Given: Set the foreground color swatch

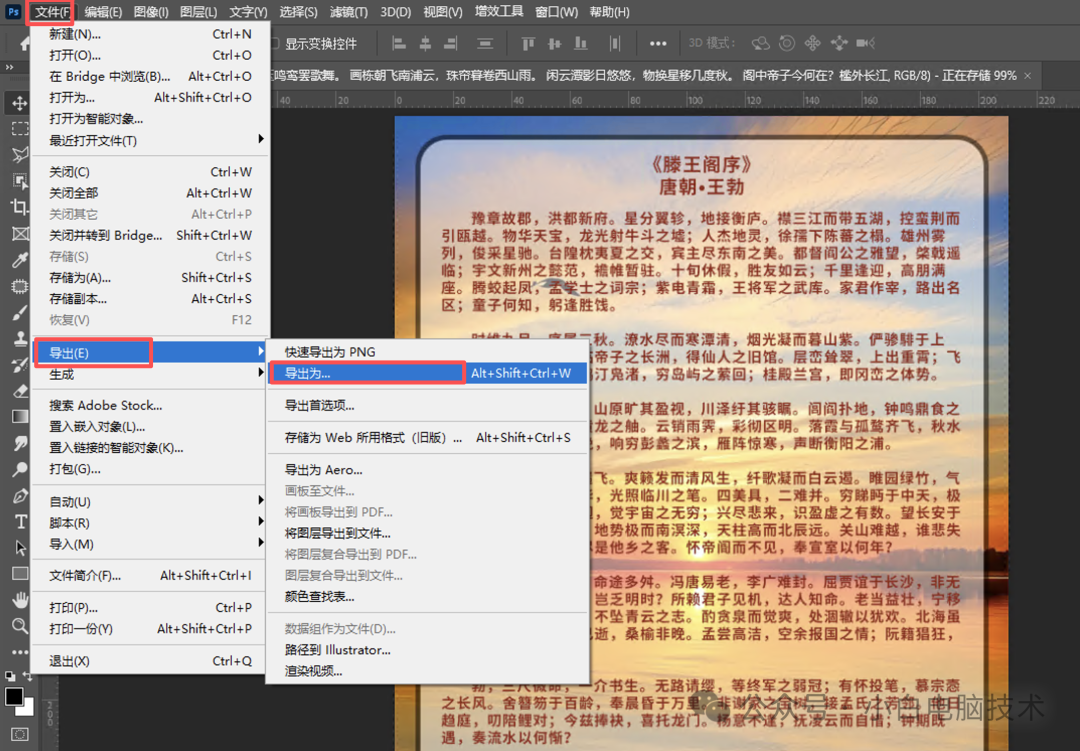Looking at the screenshot, I should click(x=13, y=697).
